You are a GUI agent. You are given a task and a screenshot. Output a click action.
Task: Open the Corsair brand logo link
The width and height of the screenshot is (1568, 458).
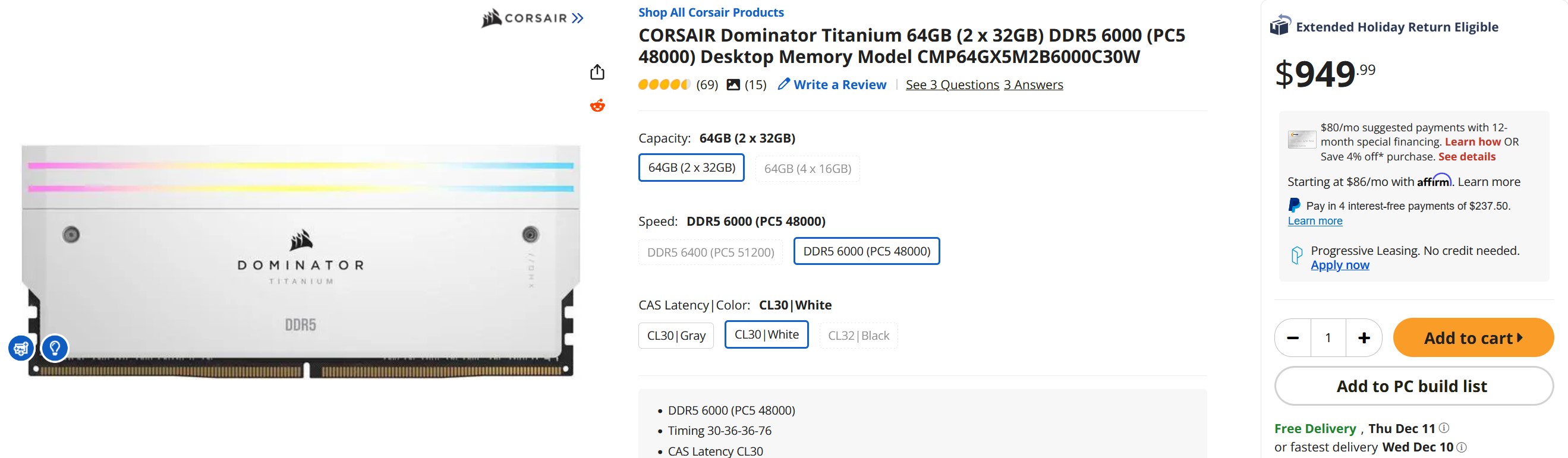point(532,18)
